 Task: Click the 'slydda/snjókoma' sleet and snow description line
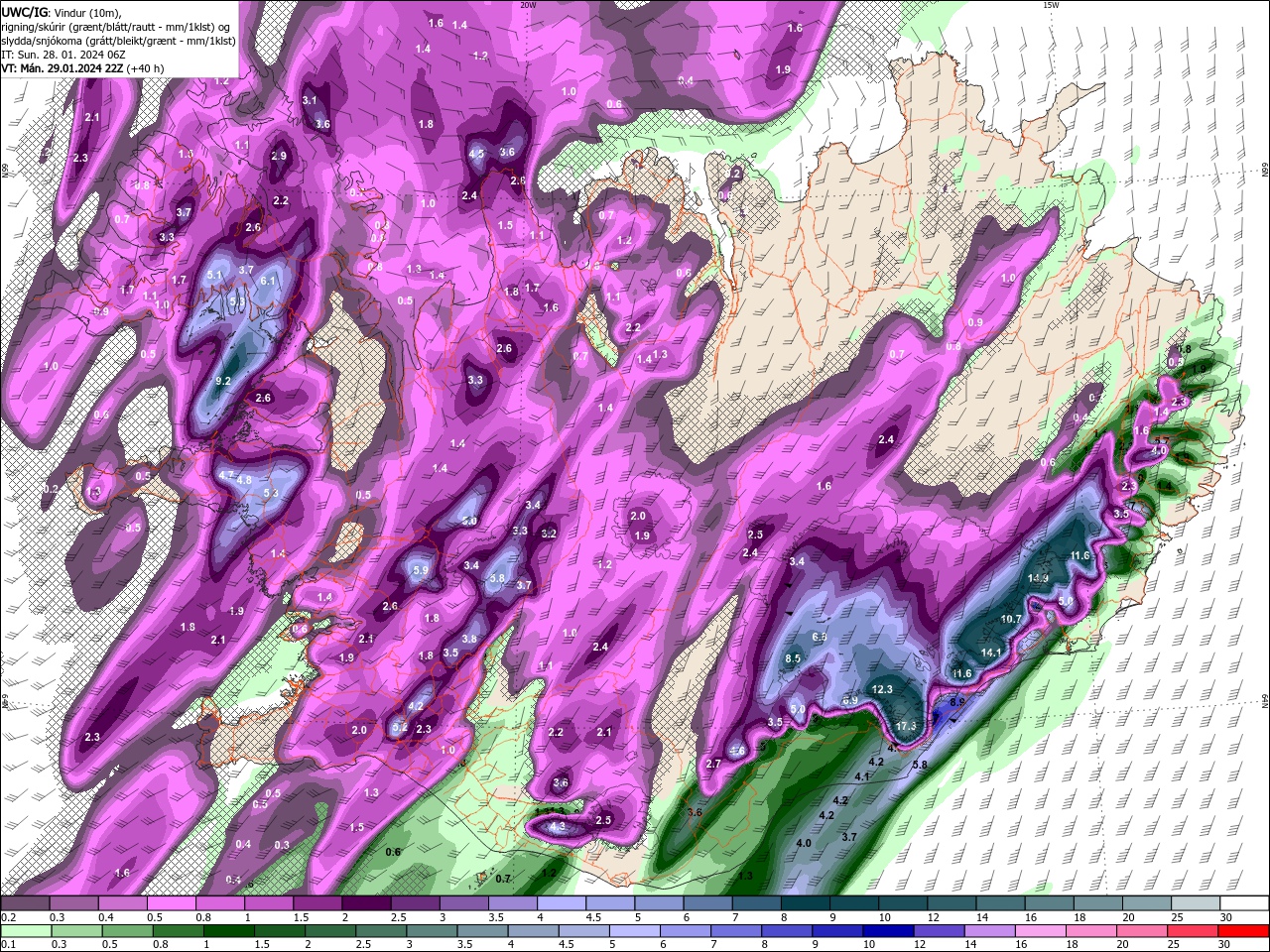click(118, 40)
